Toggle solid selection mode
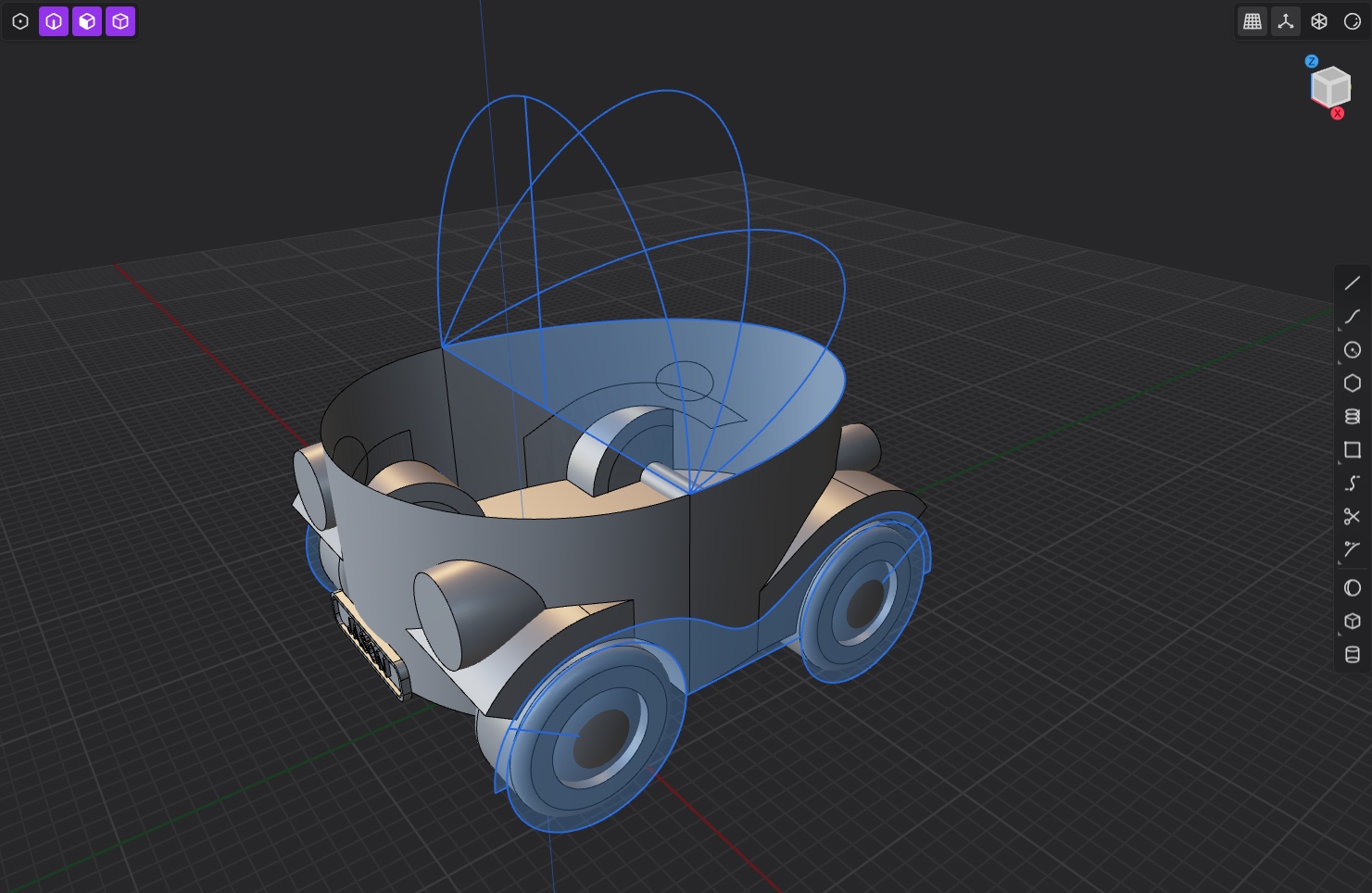 [120, 21]
